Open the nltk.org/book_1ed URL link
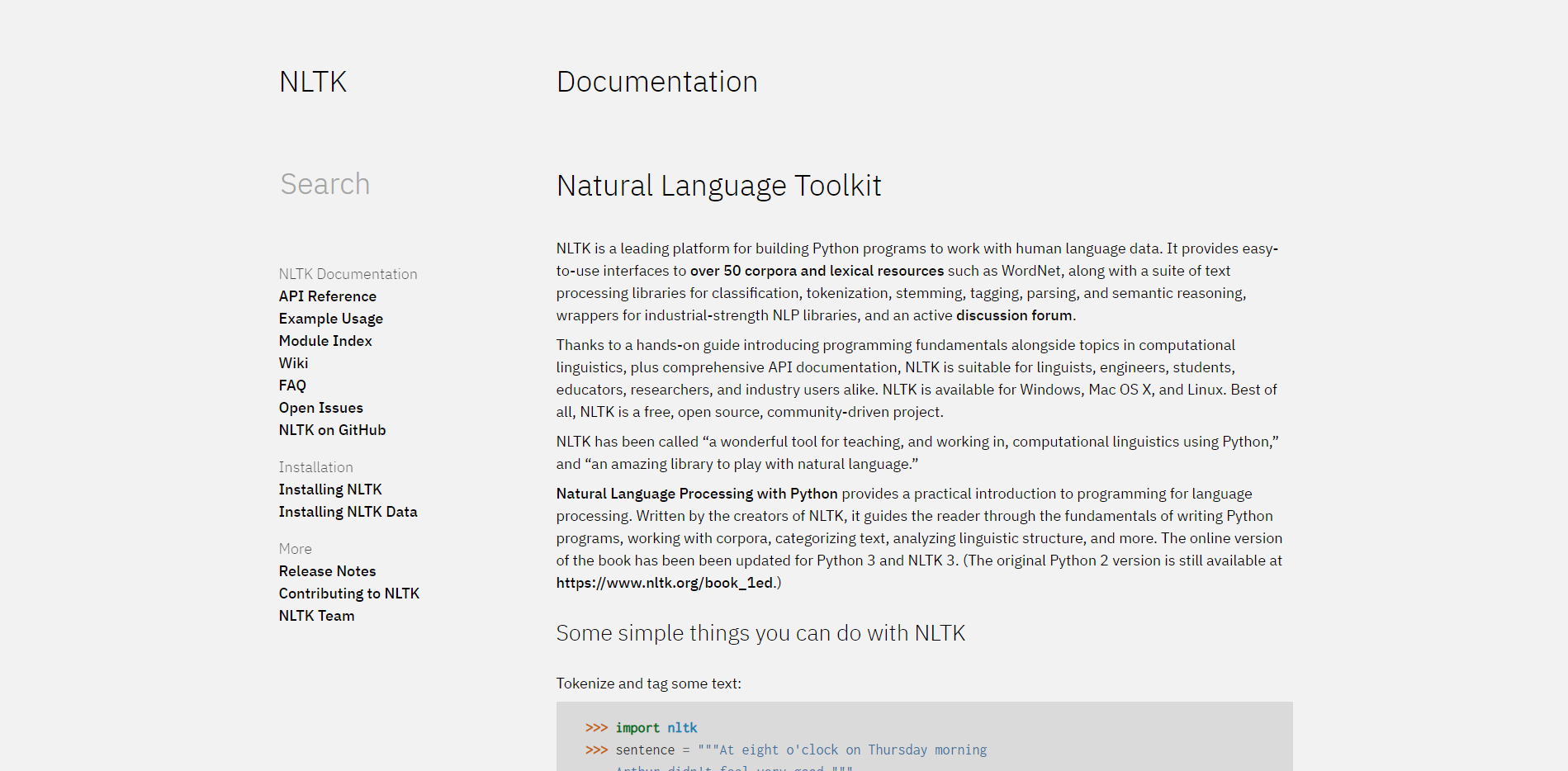The width and height of the screenshot is (1568, 771). (664, 583)
